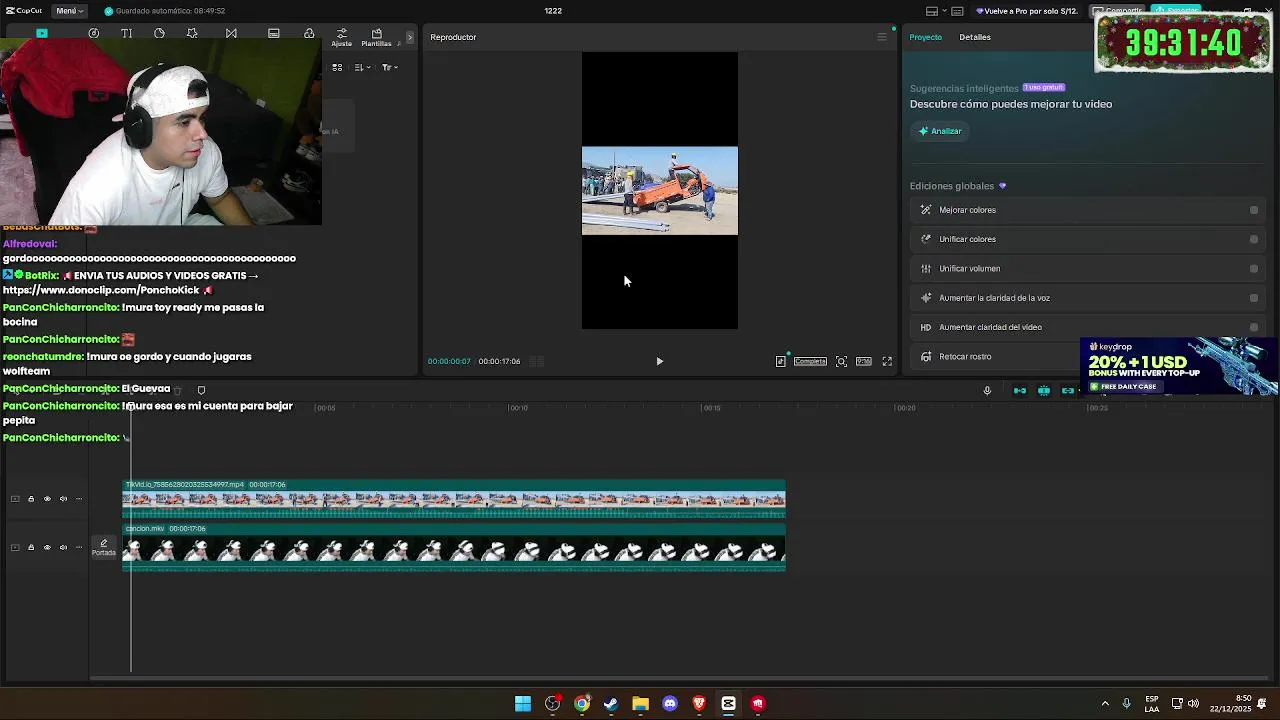The width and height of the screenshot is (1280, 720).
Task: Open the Filters icon in the toolbar
Action: click(x=309, y=33)
